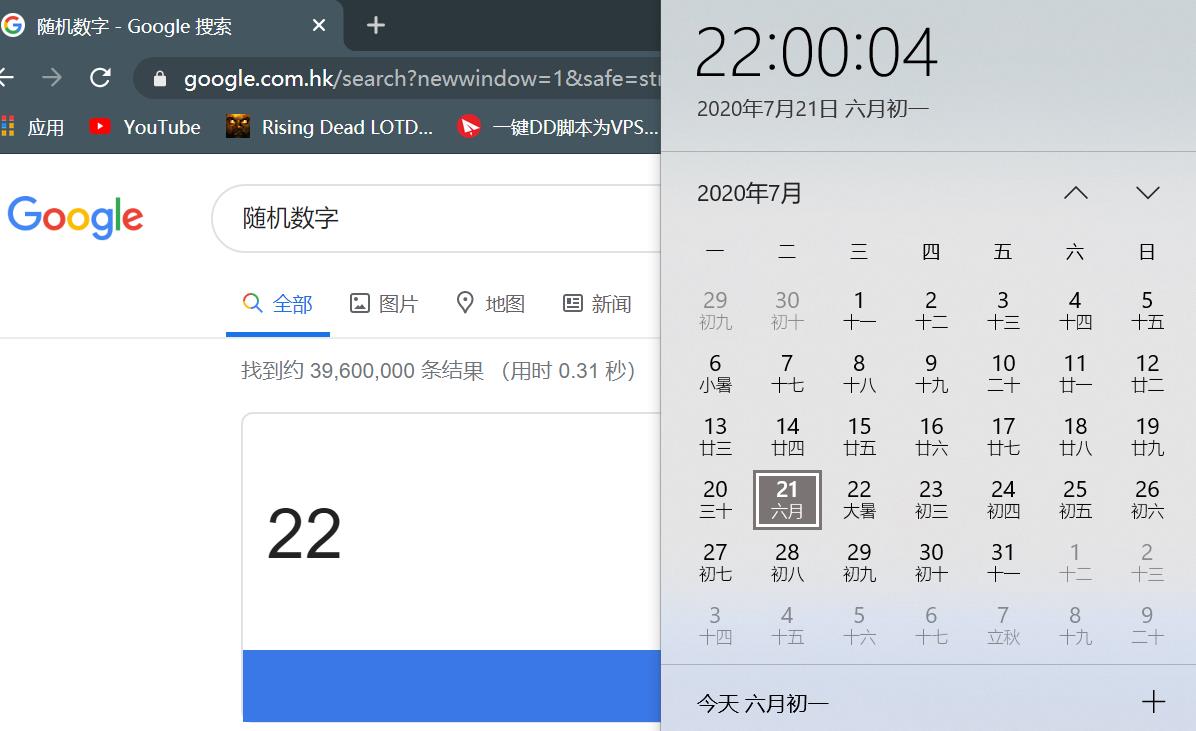Select July 1 十一 in calendar
Viewport: 1196px width, 731px height.
(859, 310)
